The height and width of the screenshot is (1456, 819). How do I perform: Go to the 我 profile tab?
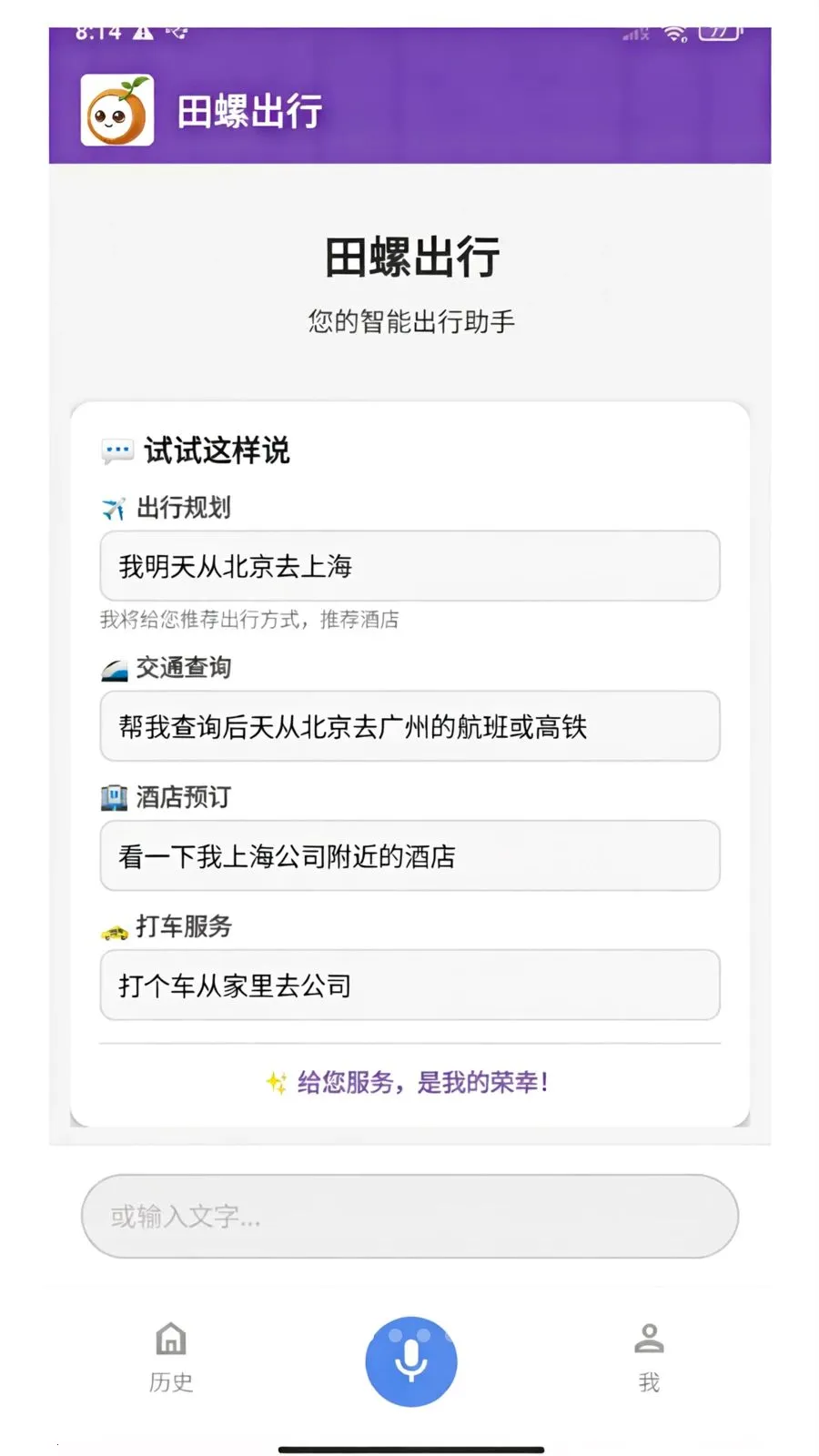[649, 1356]
